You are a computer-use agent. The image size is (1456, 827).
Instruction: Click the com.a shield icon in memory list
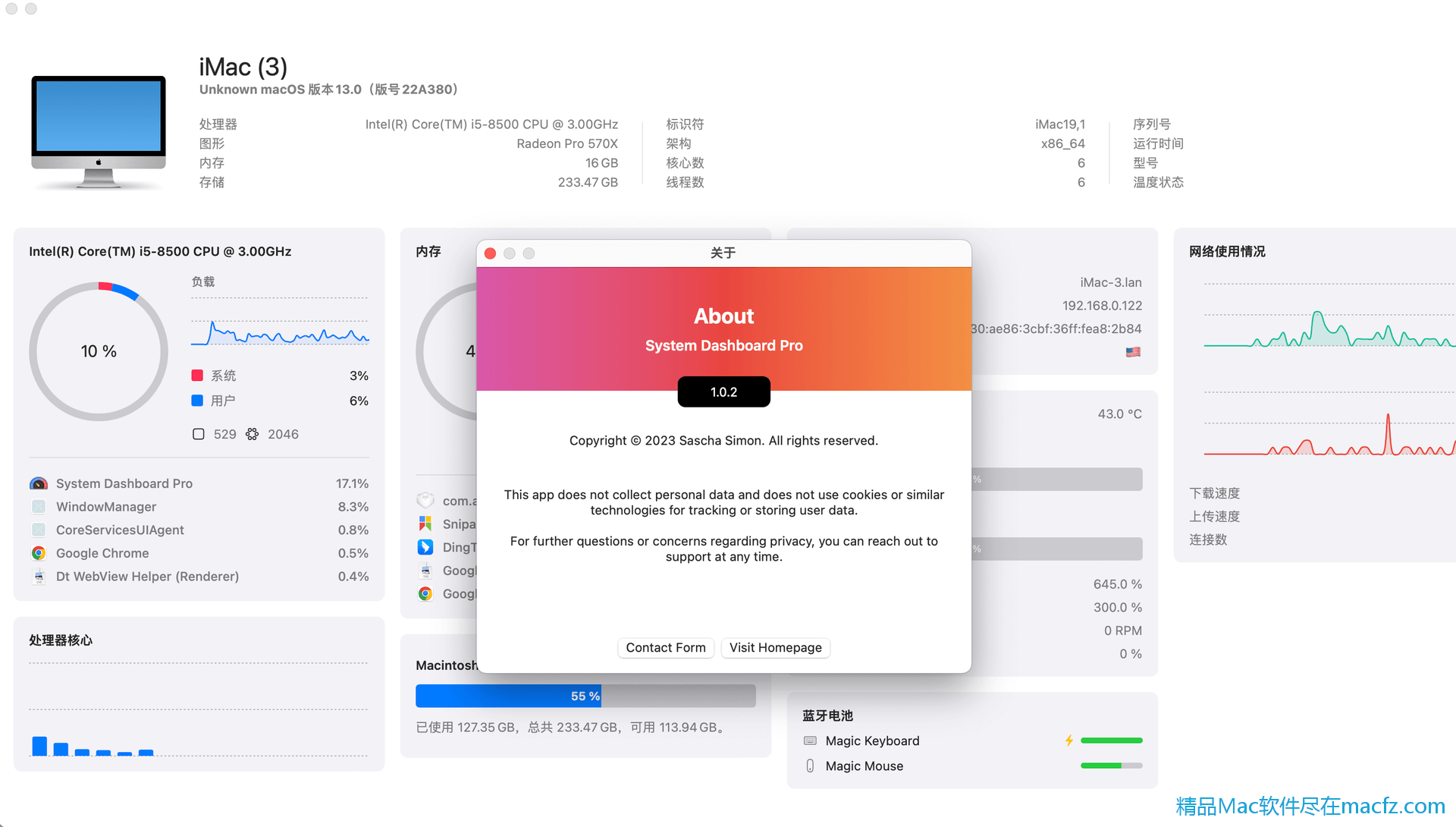point(425,501)
